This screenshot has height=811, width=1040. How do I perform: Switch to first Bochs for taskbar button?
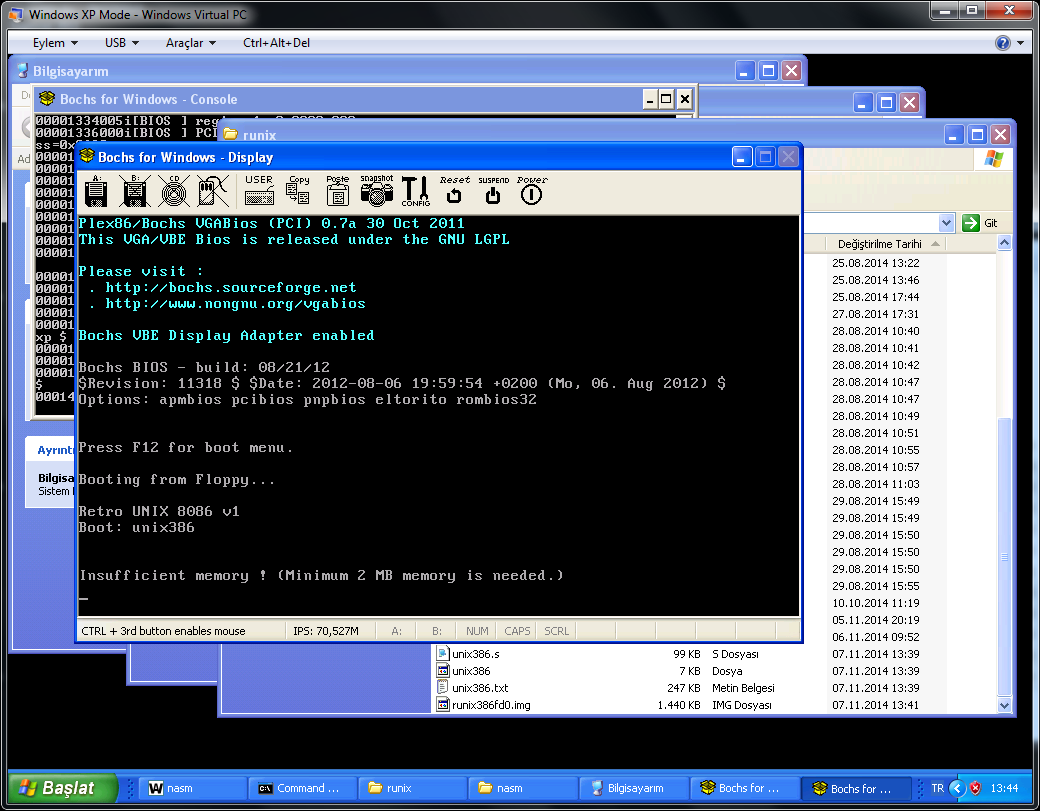745,788
